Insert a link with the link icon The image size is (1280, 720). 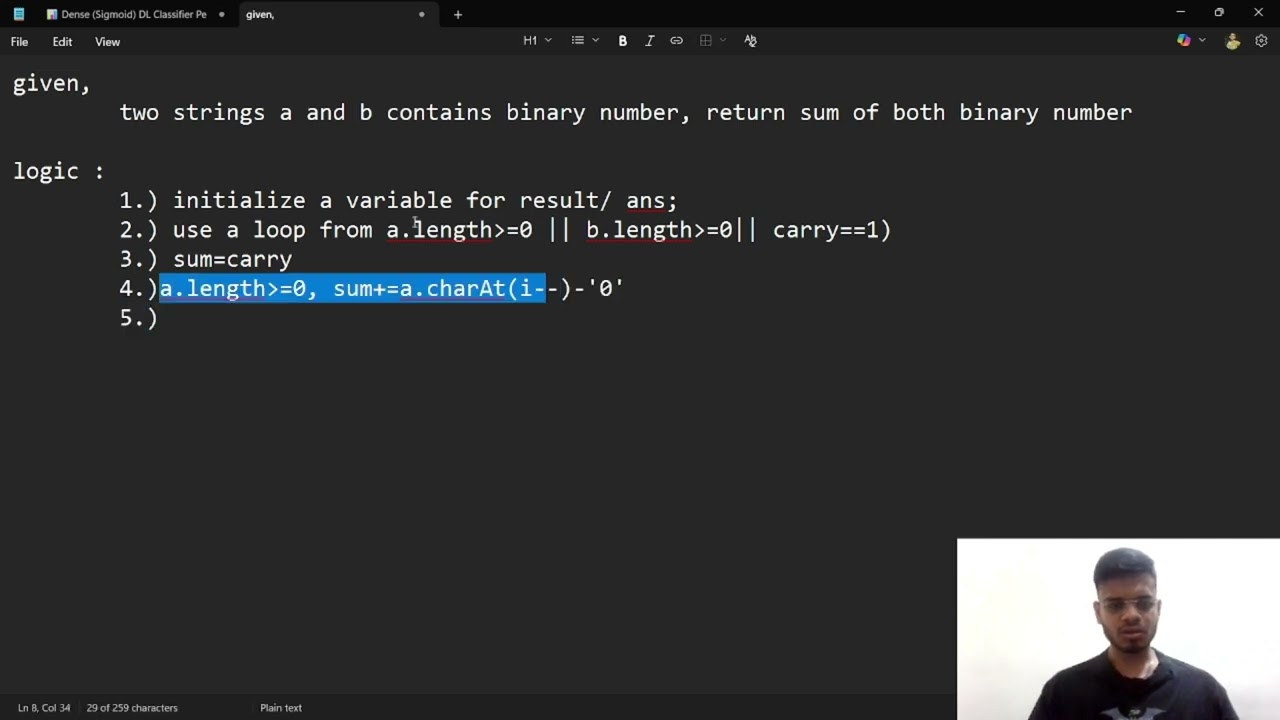676,40
